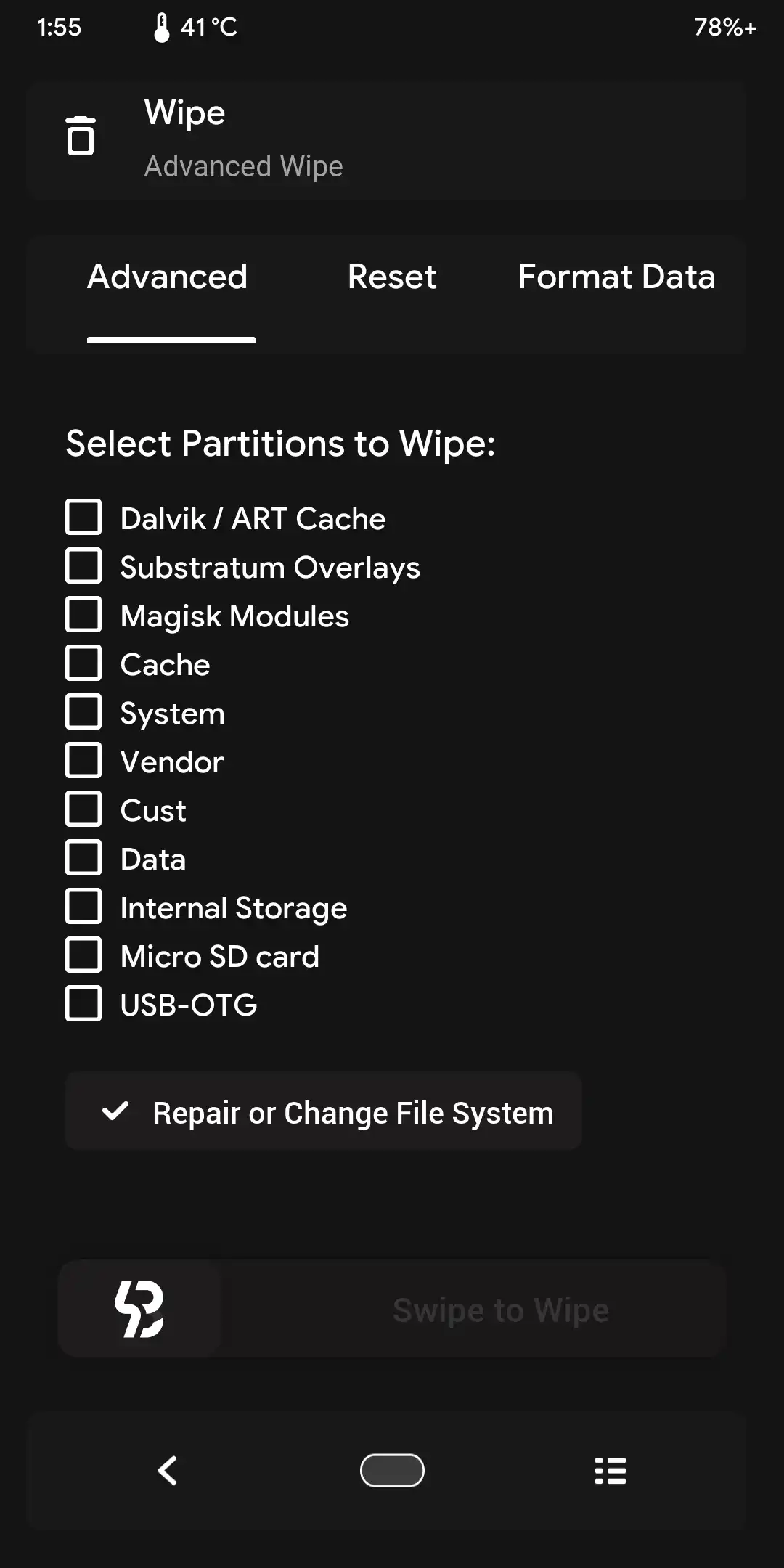Click the Swipe to Wipe bar

501,1310
